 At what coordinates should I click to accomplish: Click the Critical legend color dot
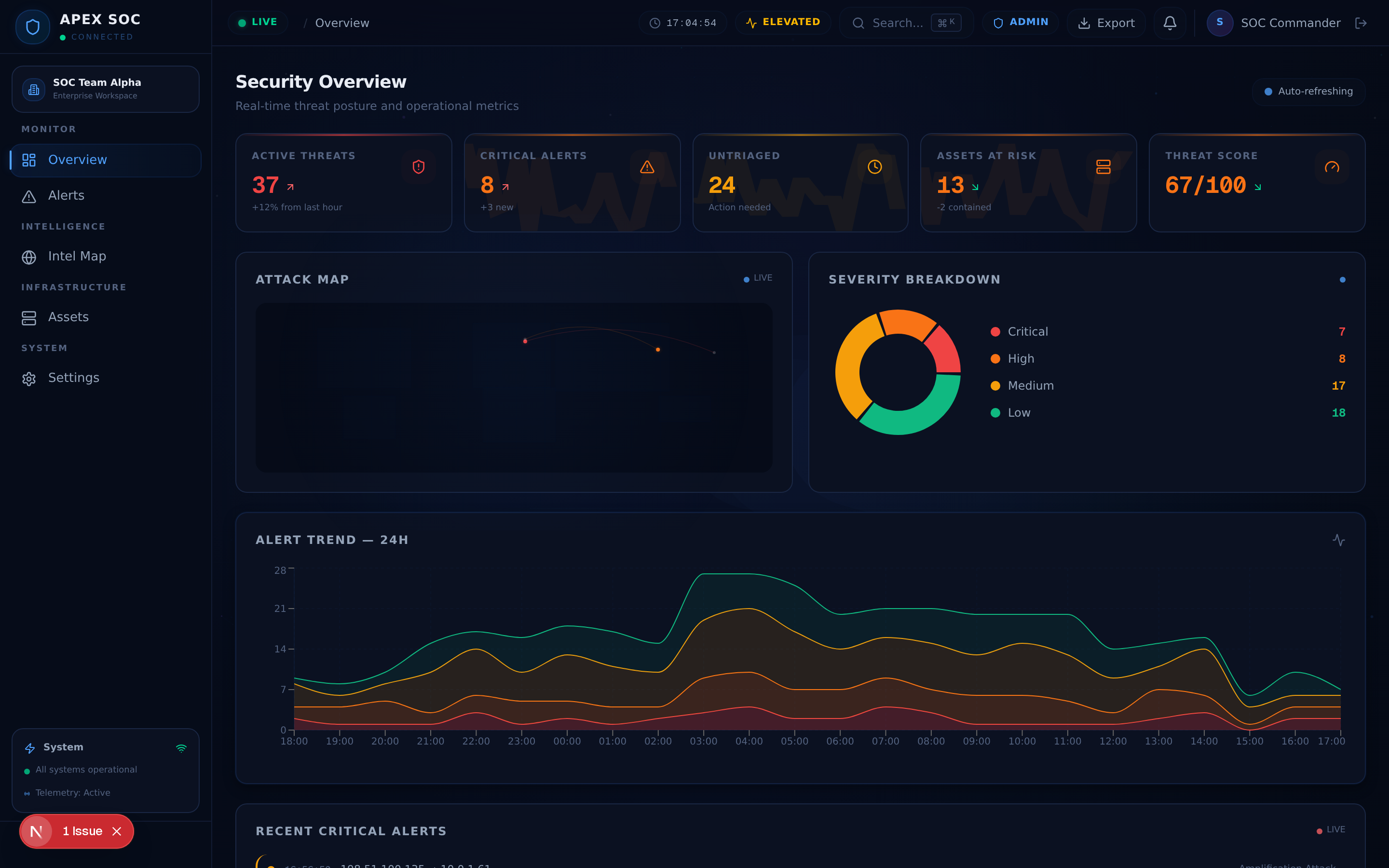pos(995,332)
